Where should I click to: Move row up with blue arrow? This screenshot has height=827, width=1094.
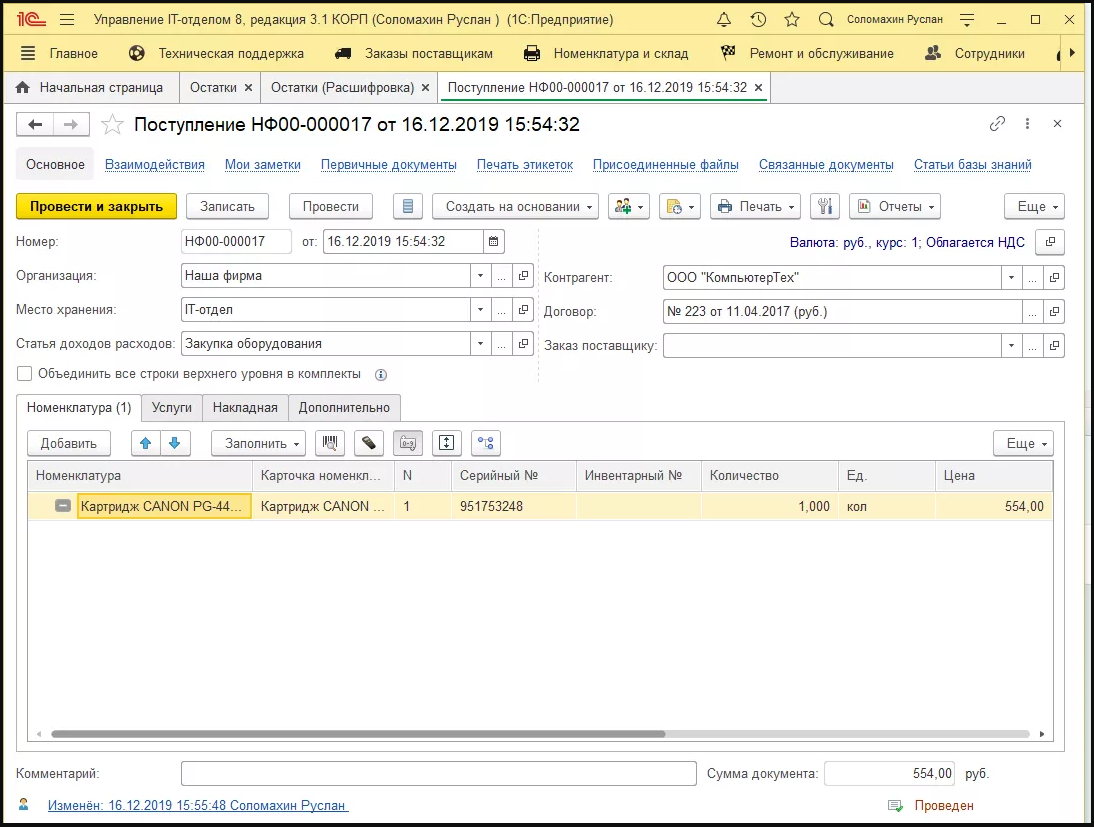coord(146,443)
